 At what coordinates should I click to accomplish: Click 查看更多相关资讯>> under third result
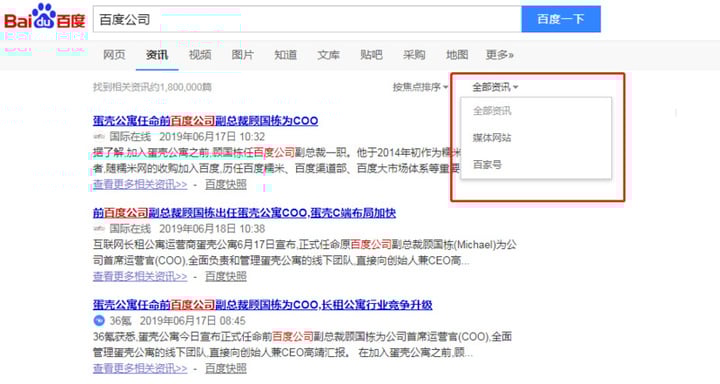(x=140, y=368)
